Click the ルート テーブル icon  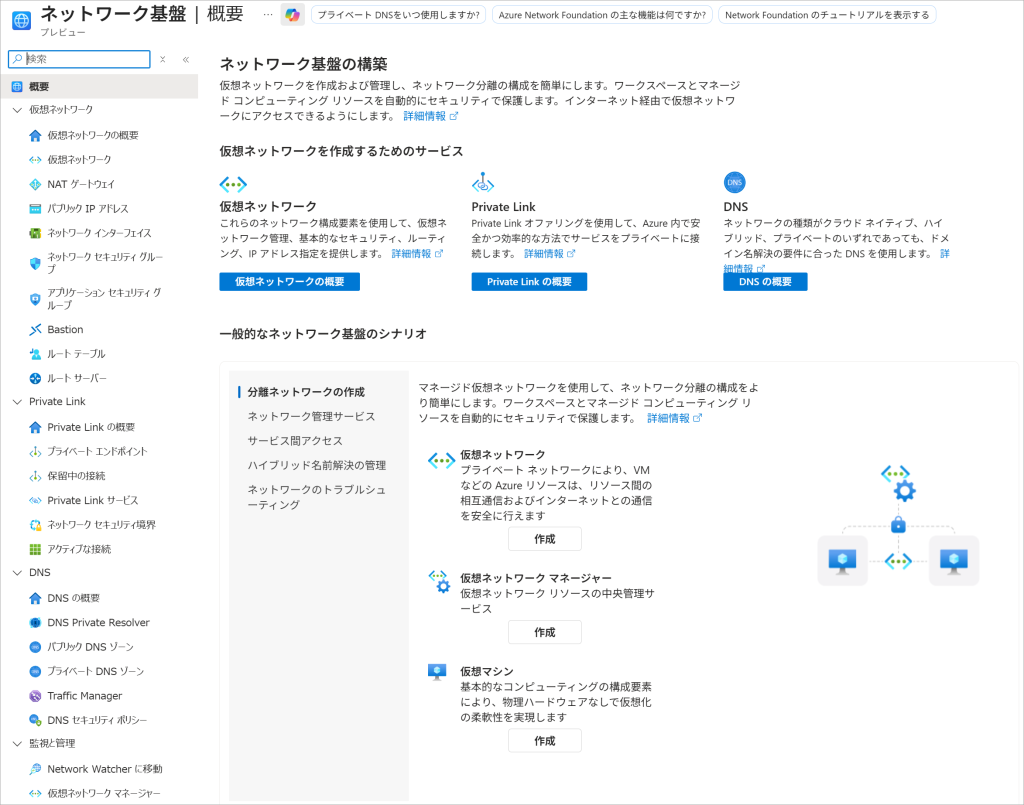pos(35,354)
